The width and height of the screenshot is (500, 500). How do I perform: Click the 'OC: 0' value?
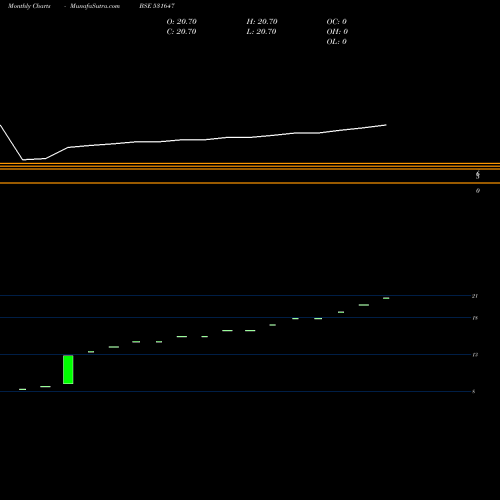(337, 22)
